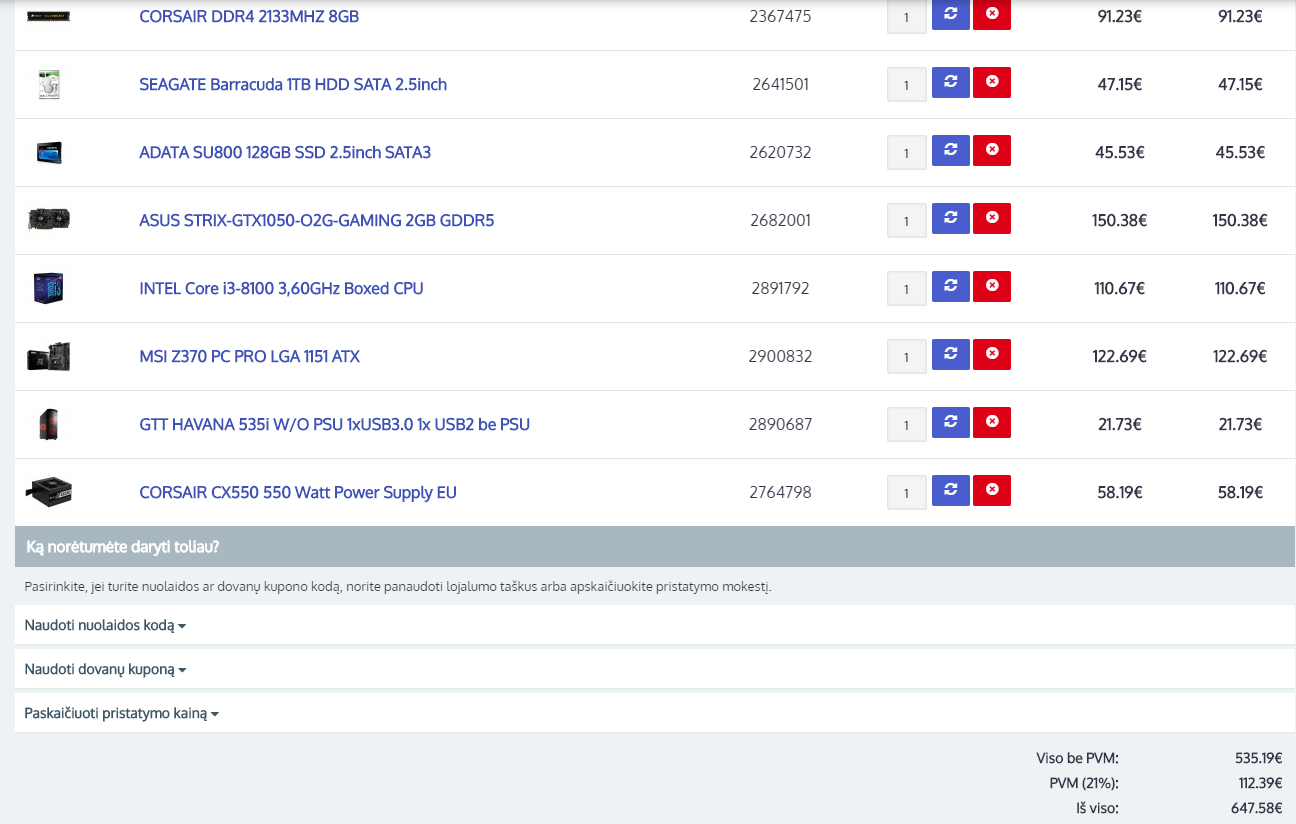Screen dimensions: 1296x824
Task: Click quantity field for ADATA SU800
Action: pos(907,153)
